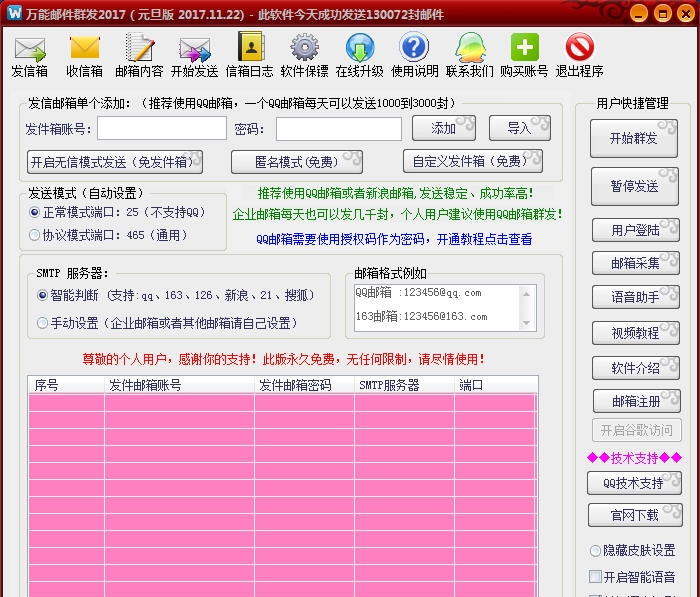Screen dimensions: 700x597
Task: Click the 添加 button
Action: tap(444, 128)
